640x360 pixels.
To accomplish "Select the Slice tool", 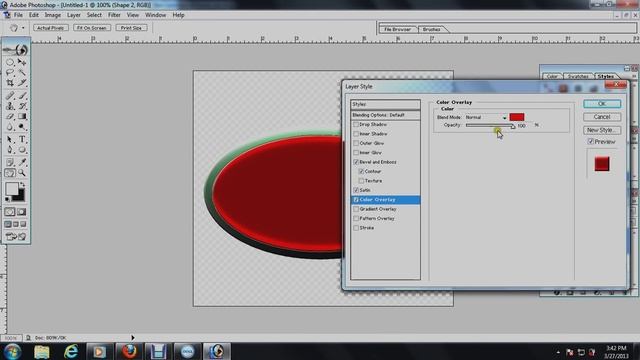I will [x=22, y=83].
